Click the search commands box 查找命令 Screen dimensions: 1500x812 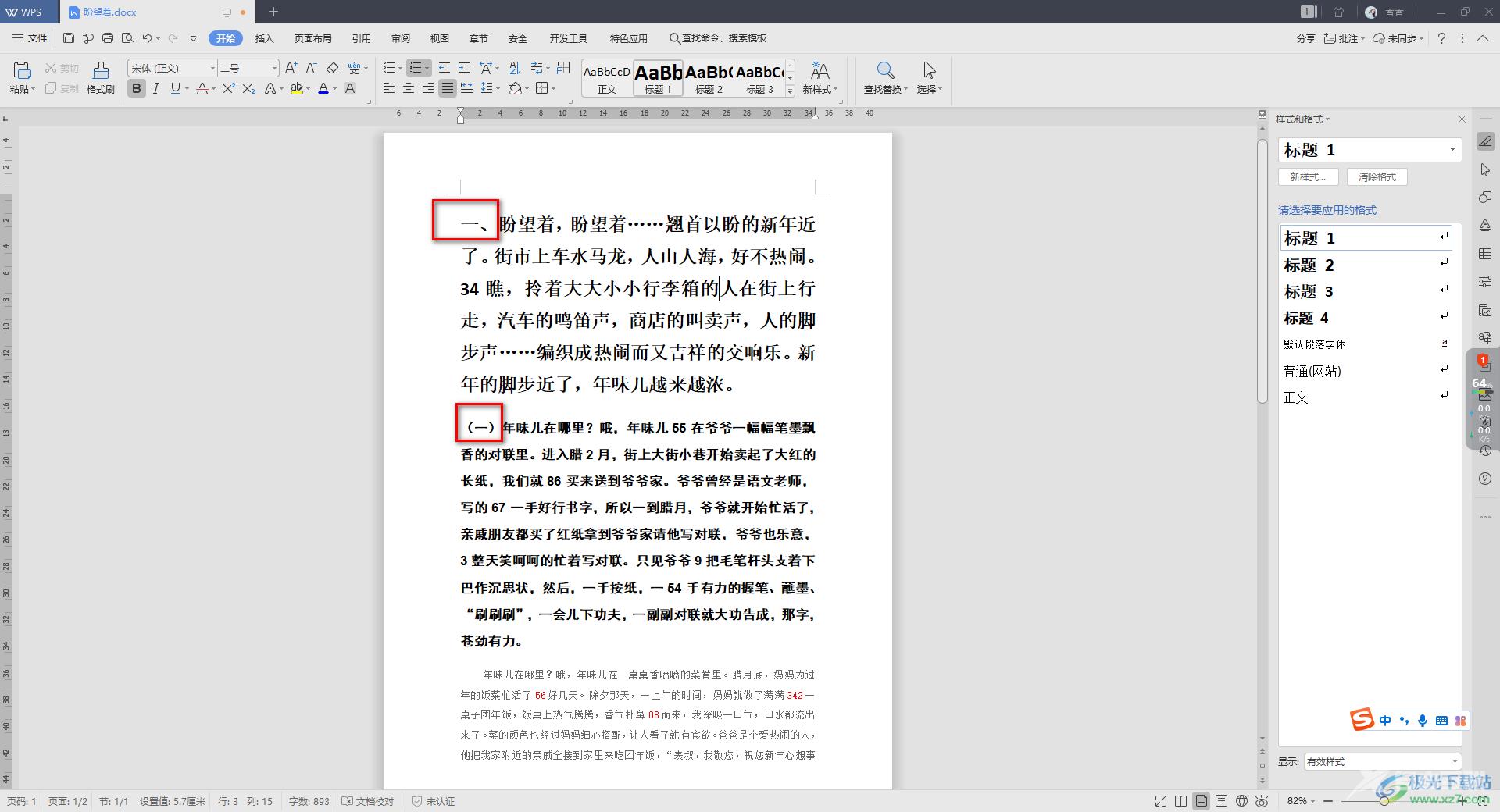[718, 38]
